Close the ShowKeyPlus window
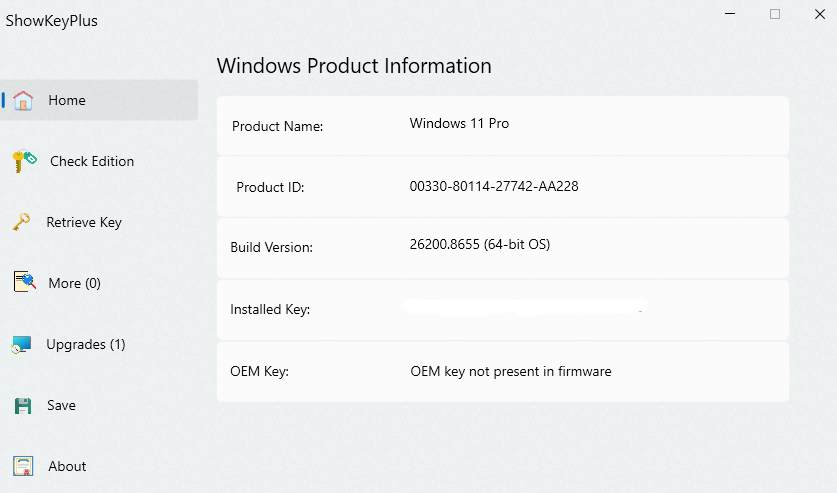837x493 pixels. click(820, 14)
